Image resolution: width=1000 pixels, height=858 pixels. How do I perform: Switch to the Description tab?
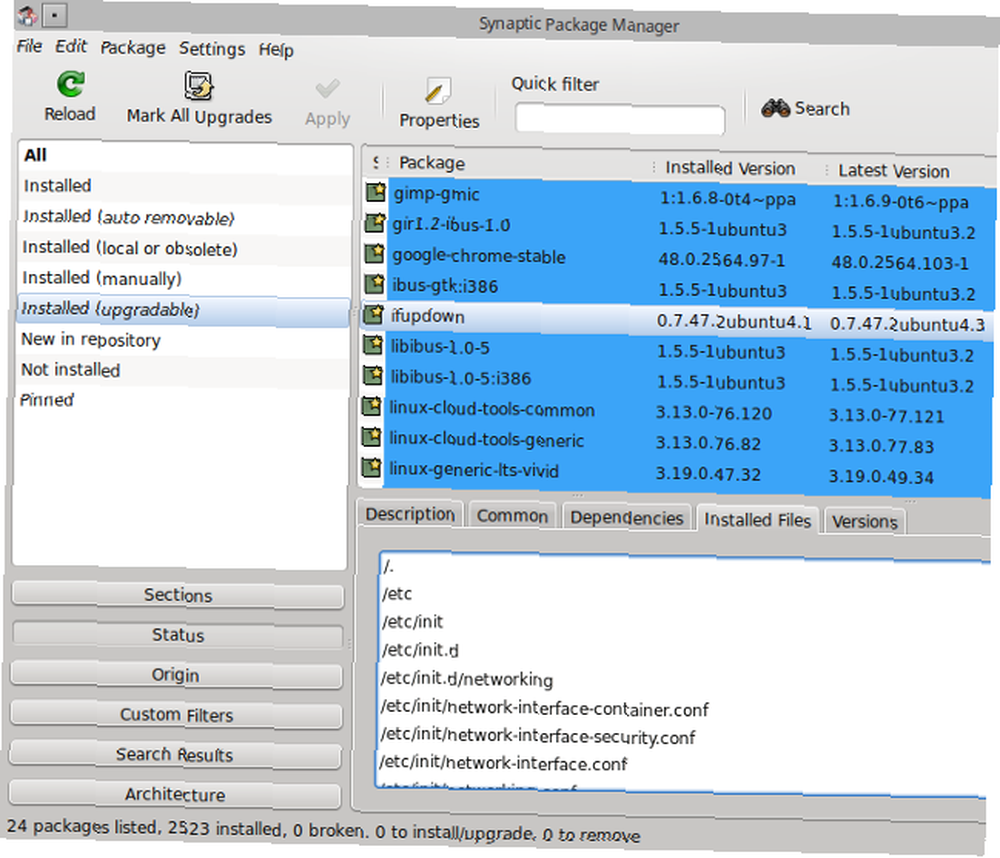click(x=410, y=514)
